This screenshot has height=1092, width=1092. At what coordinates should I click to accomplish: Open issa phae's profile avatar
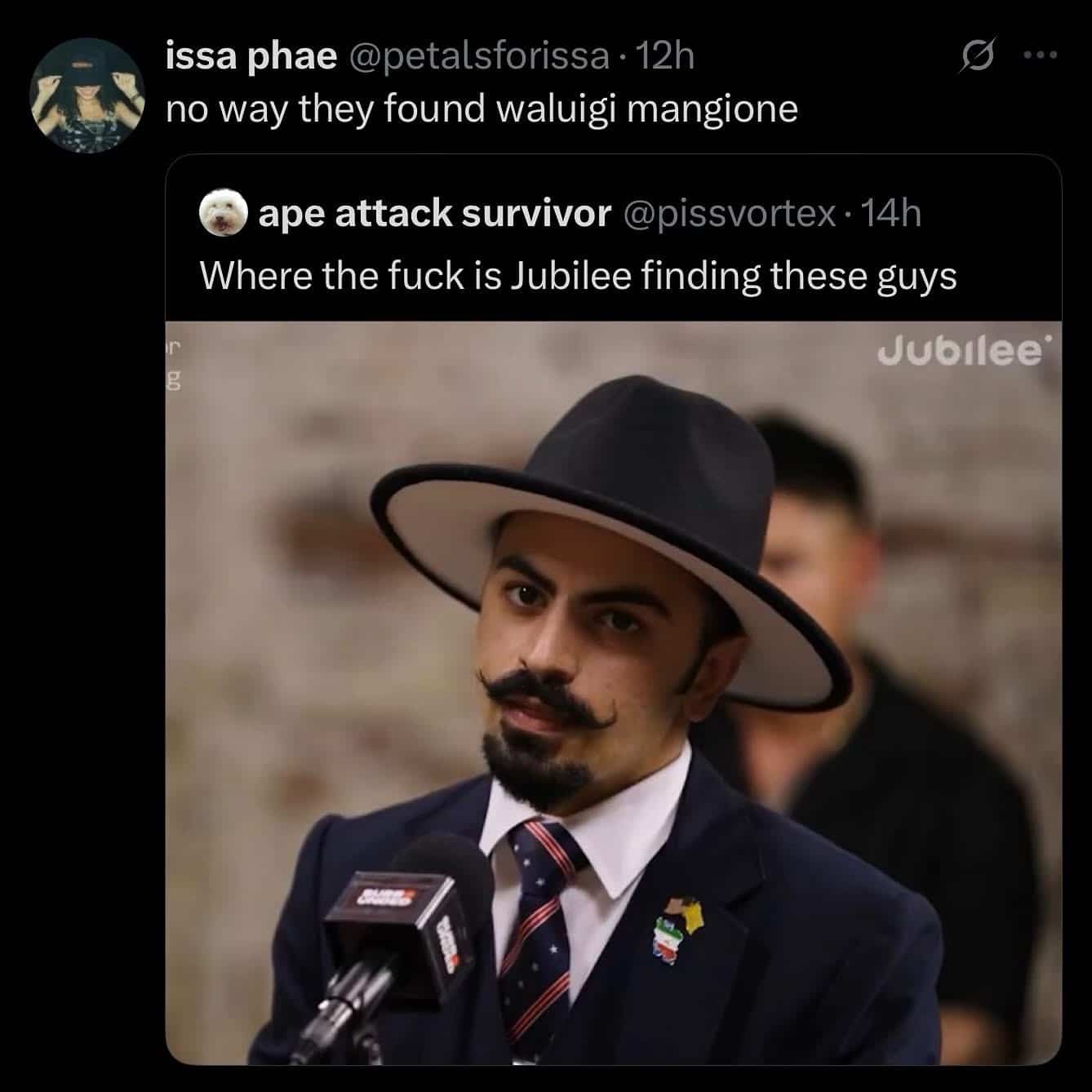86,95
